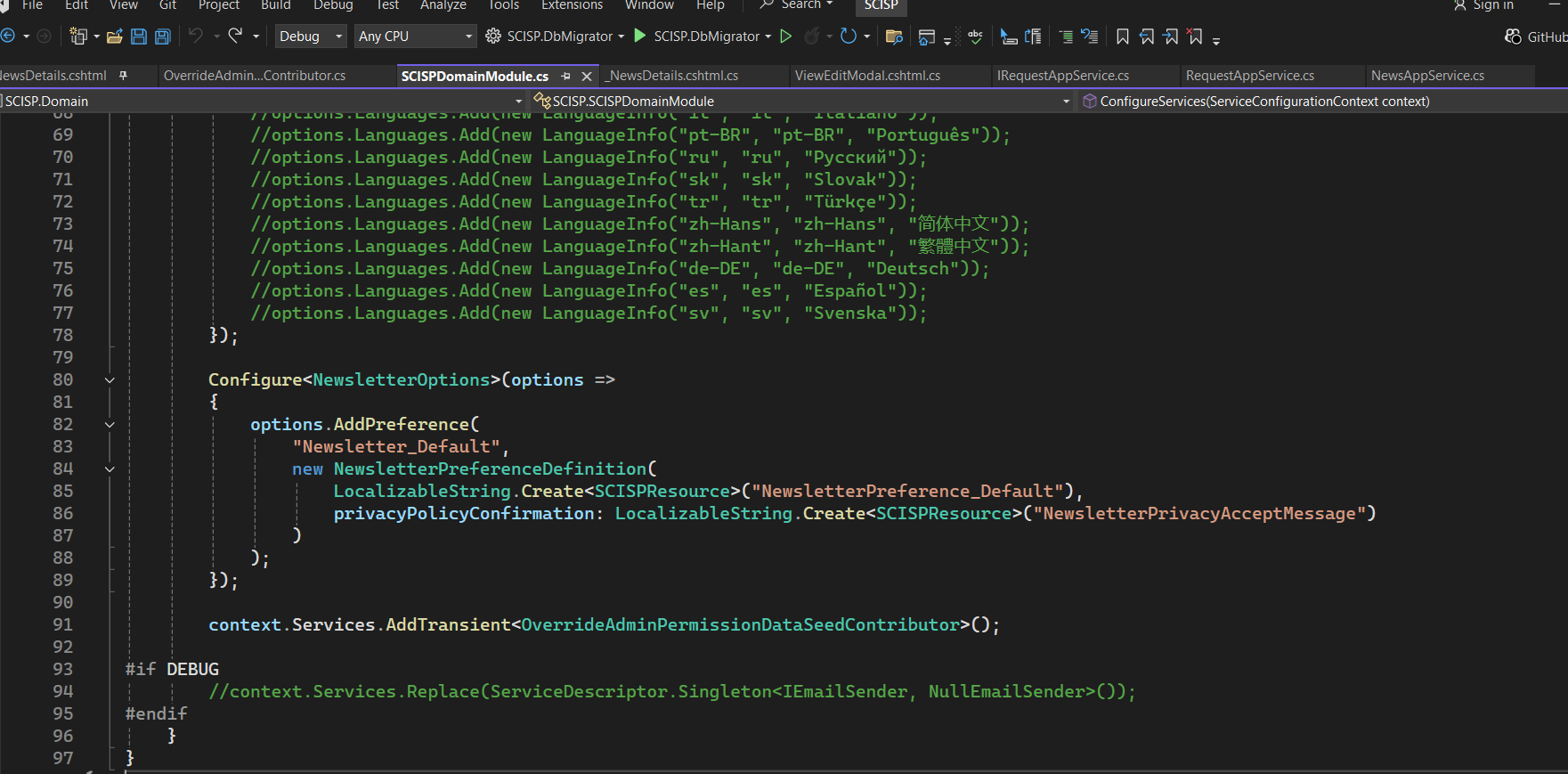Collapse the Configure NewsletterOptions block at line 80
Screen dimensions: 1568x774
click(x=110, y=380)
